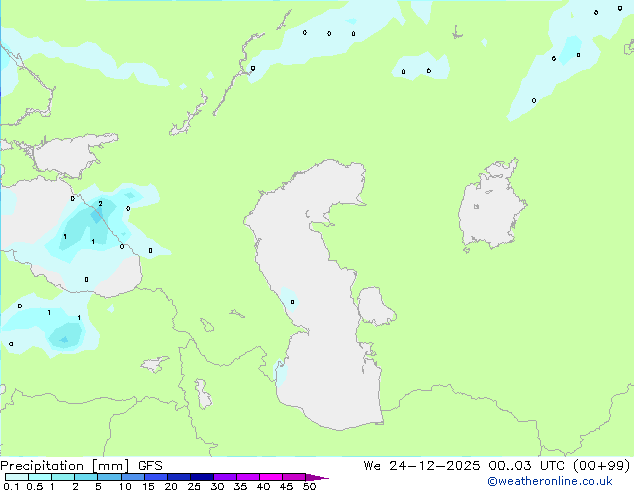Image resolution: width=634 pixels, height=490 pixels.
Task: Click the '45' legend scale label
Action: point(286,486)
